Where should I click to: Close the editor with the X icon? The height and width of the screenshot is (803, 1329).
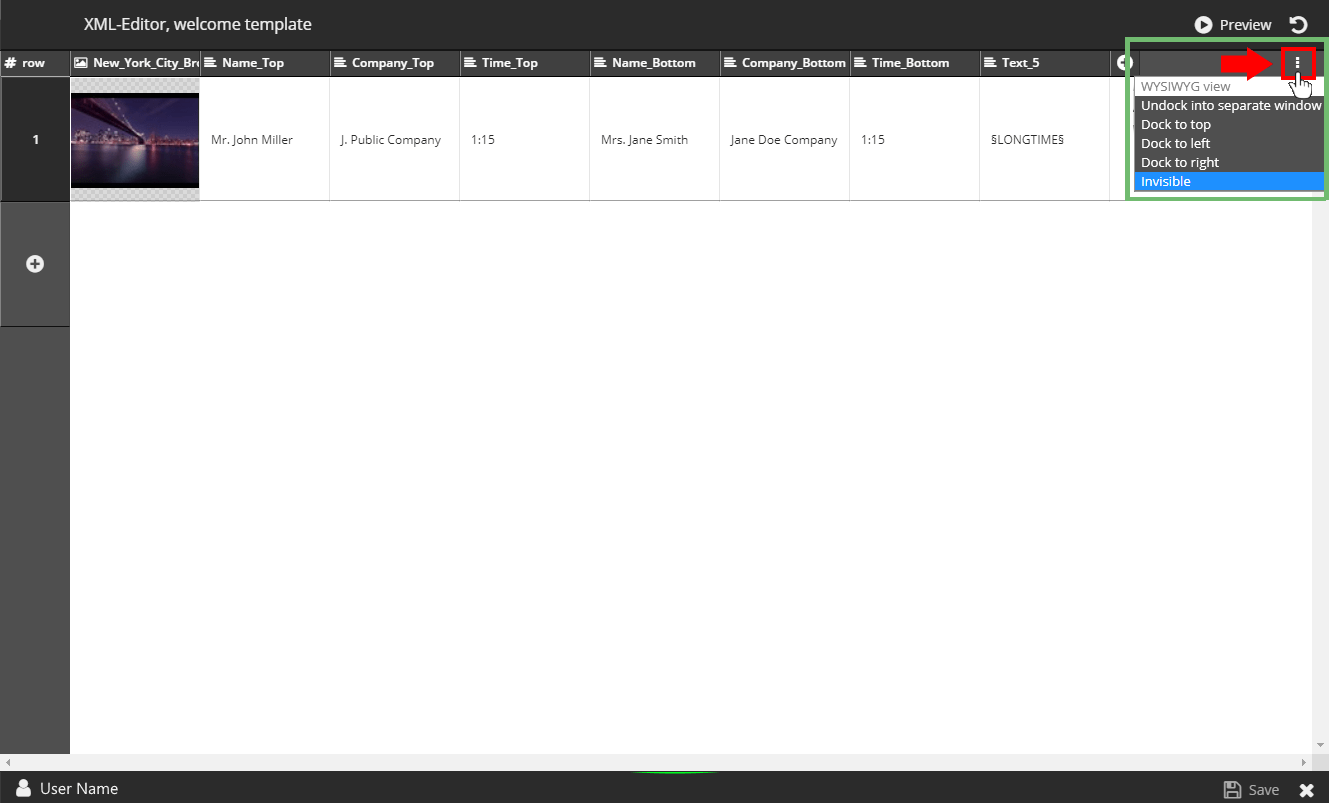click(1306, 790)
